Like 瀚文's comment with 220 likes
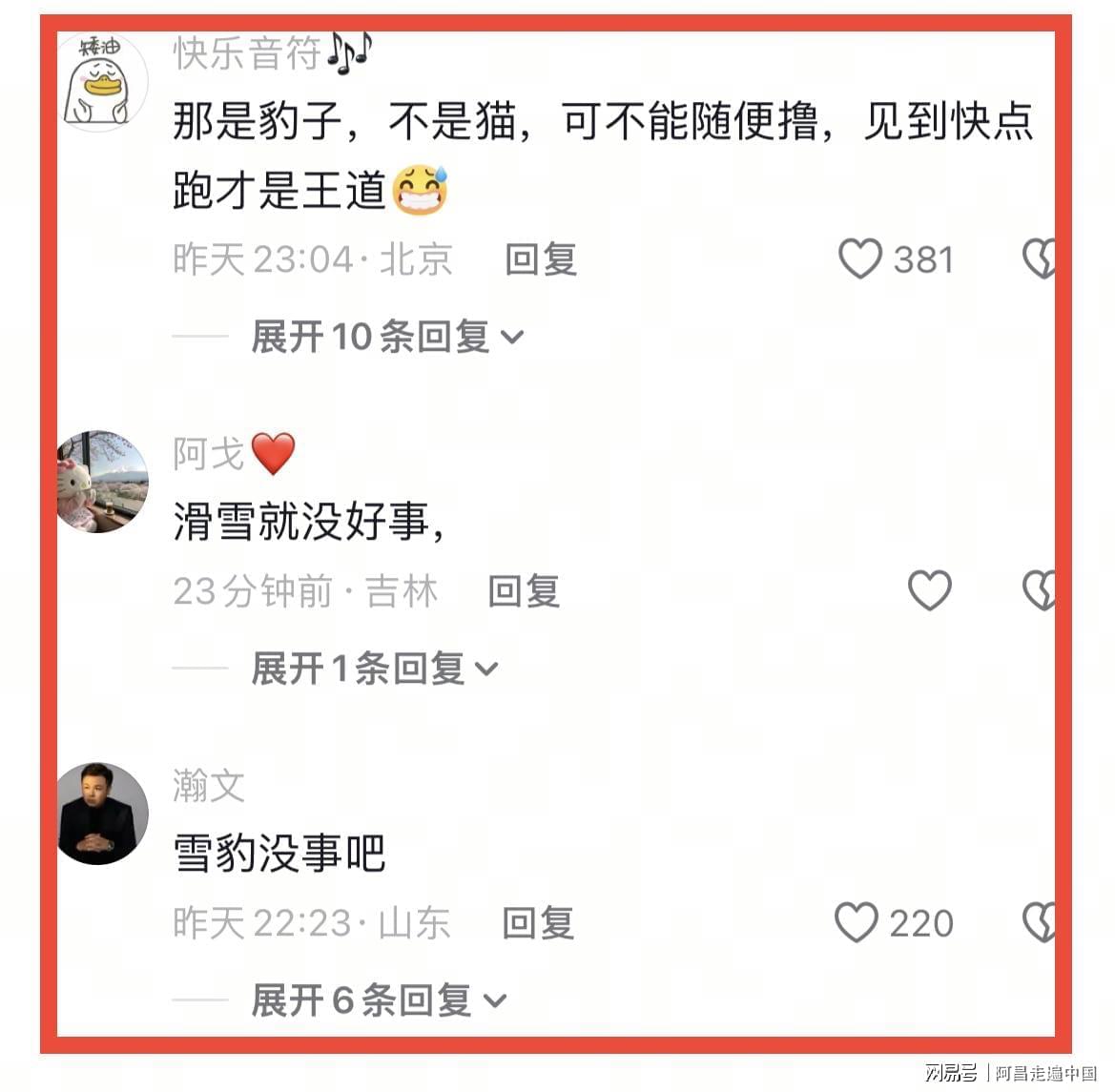Viewport: 1115px width, 1092px height. (857, 922)
